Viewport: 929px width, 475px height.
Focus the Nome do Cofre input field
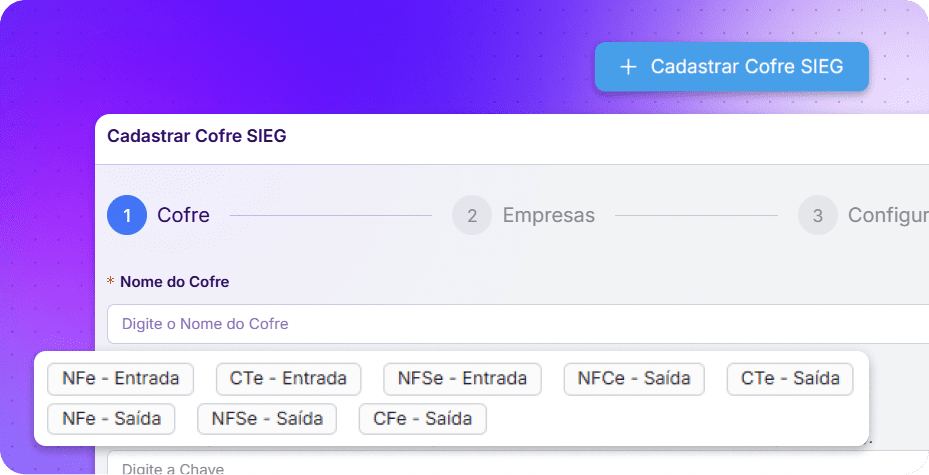pyautogui.click(x=518, y=324)
